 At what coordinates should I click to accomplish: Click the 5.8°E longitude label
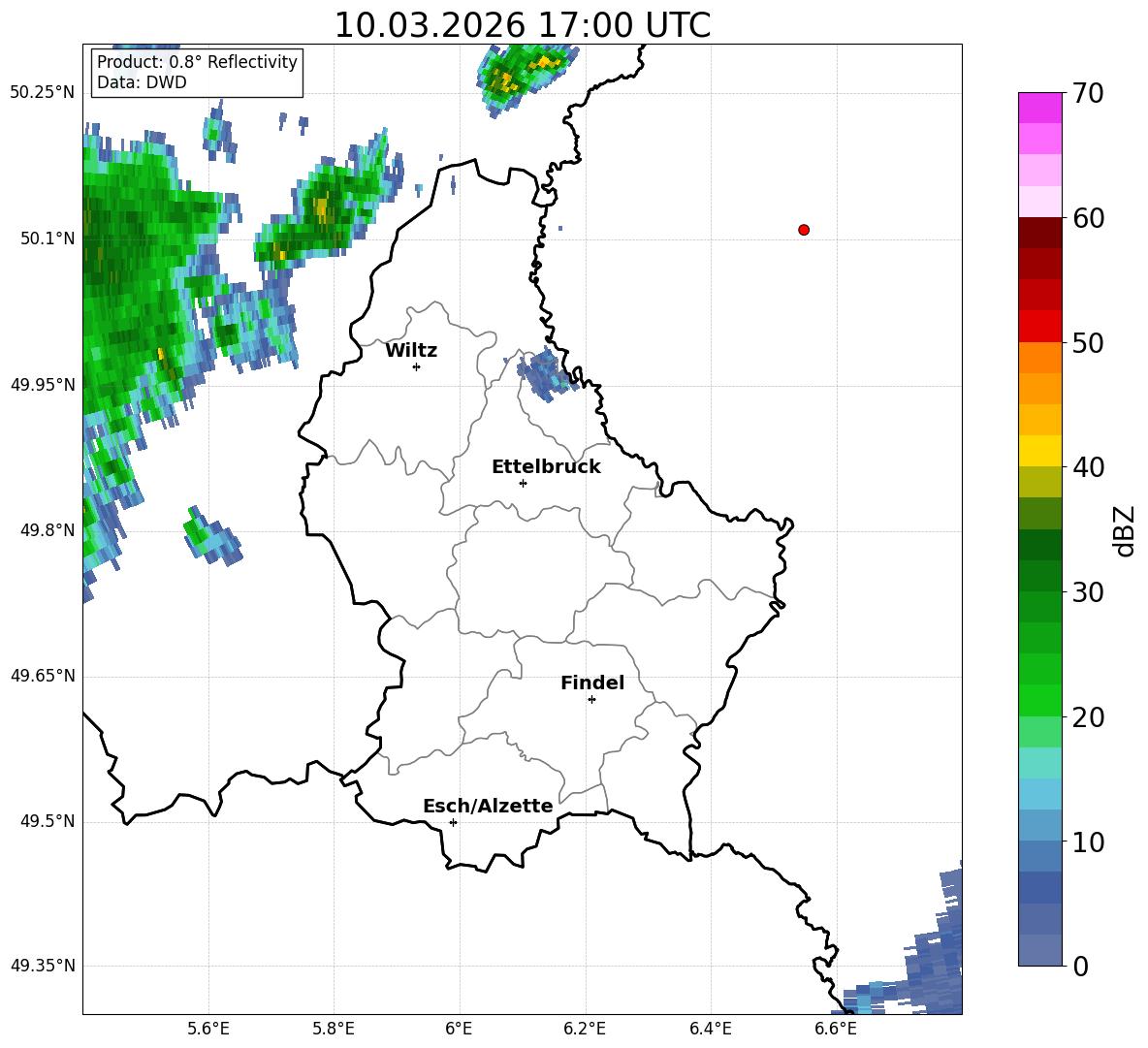click(x=334, y=1029)
